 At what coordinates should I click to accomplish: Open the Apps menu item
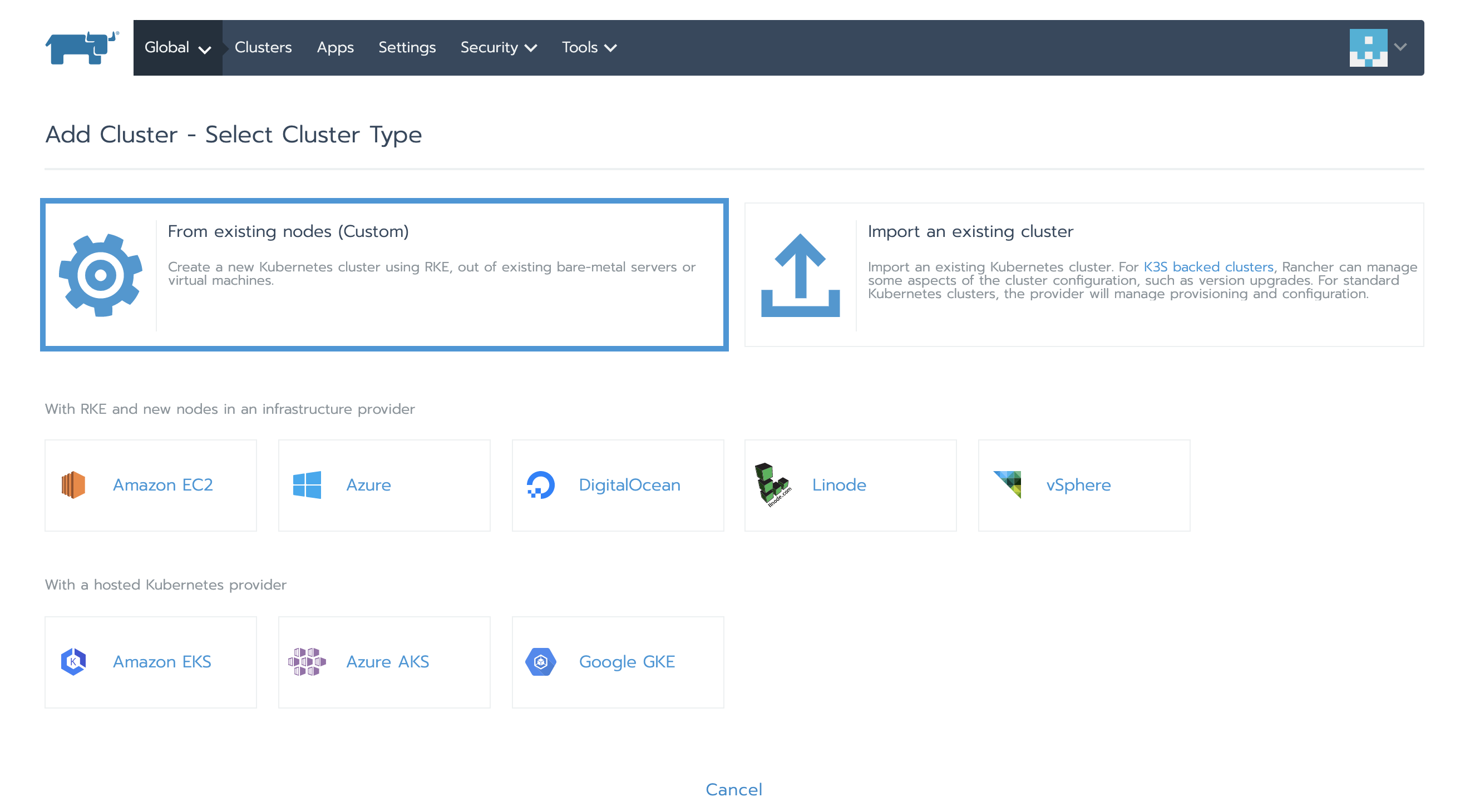point(335,47)
